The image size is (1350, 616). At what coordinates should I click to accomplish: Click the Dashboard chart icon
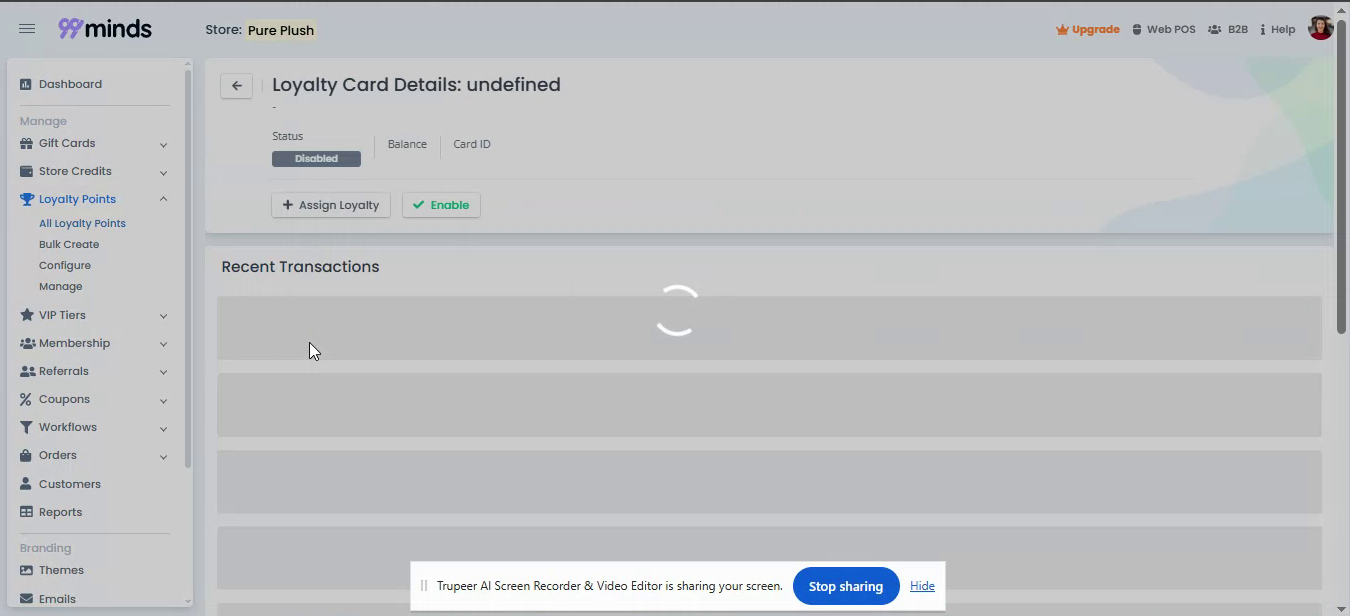pyautogui.click(x=26, y=84)
